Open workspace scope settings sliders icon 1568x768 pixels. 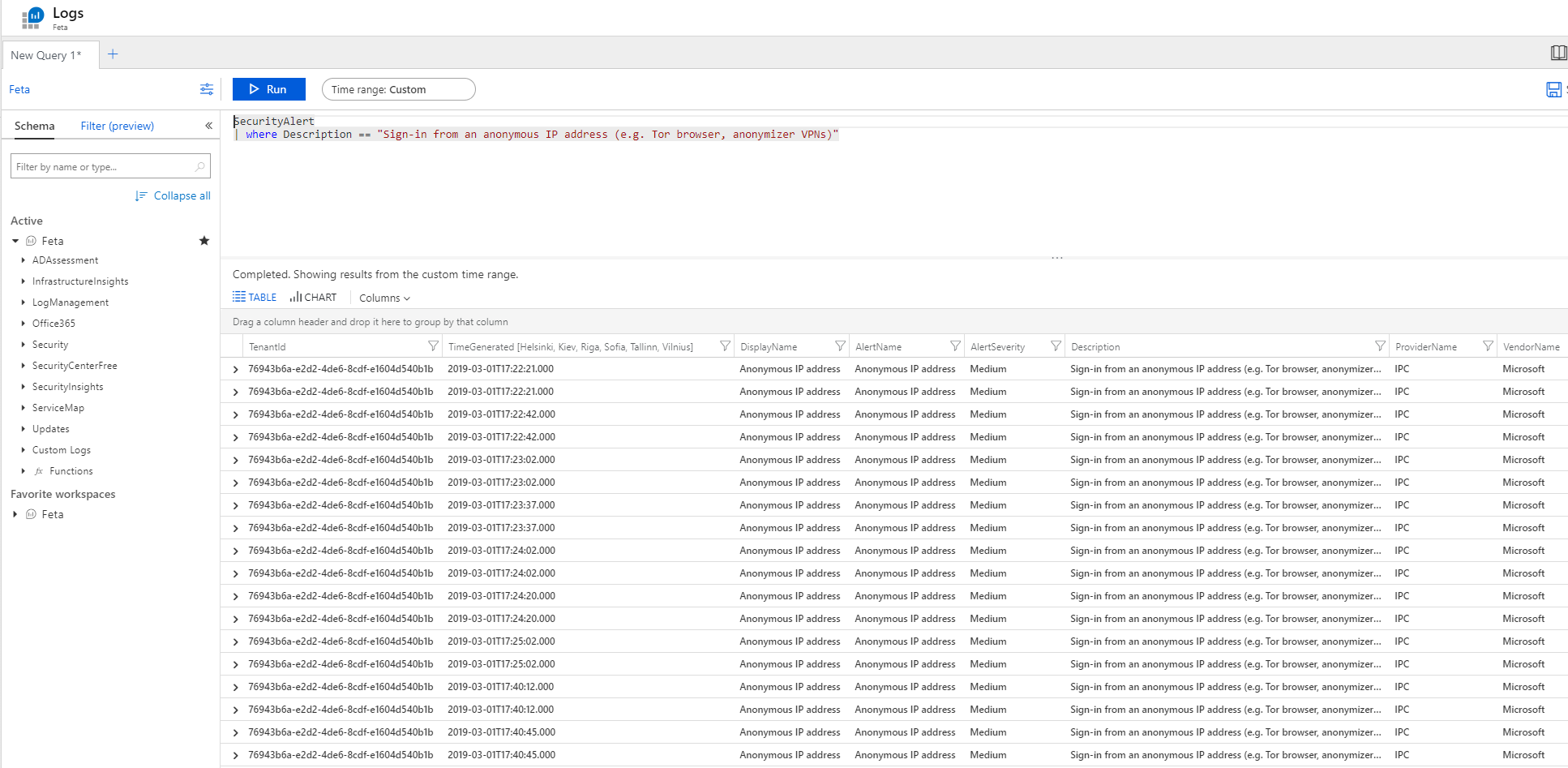207,89
